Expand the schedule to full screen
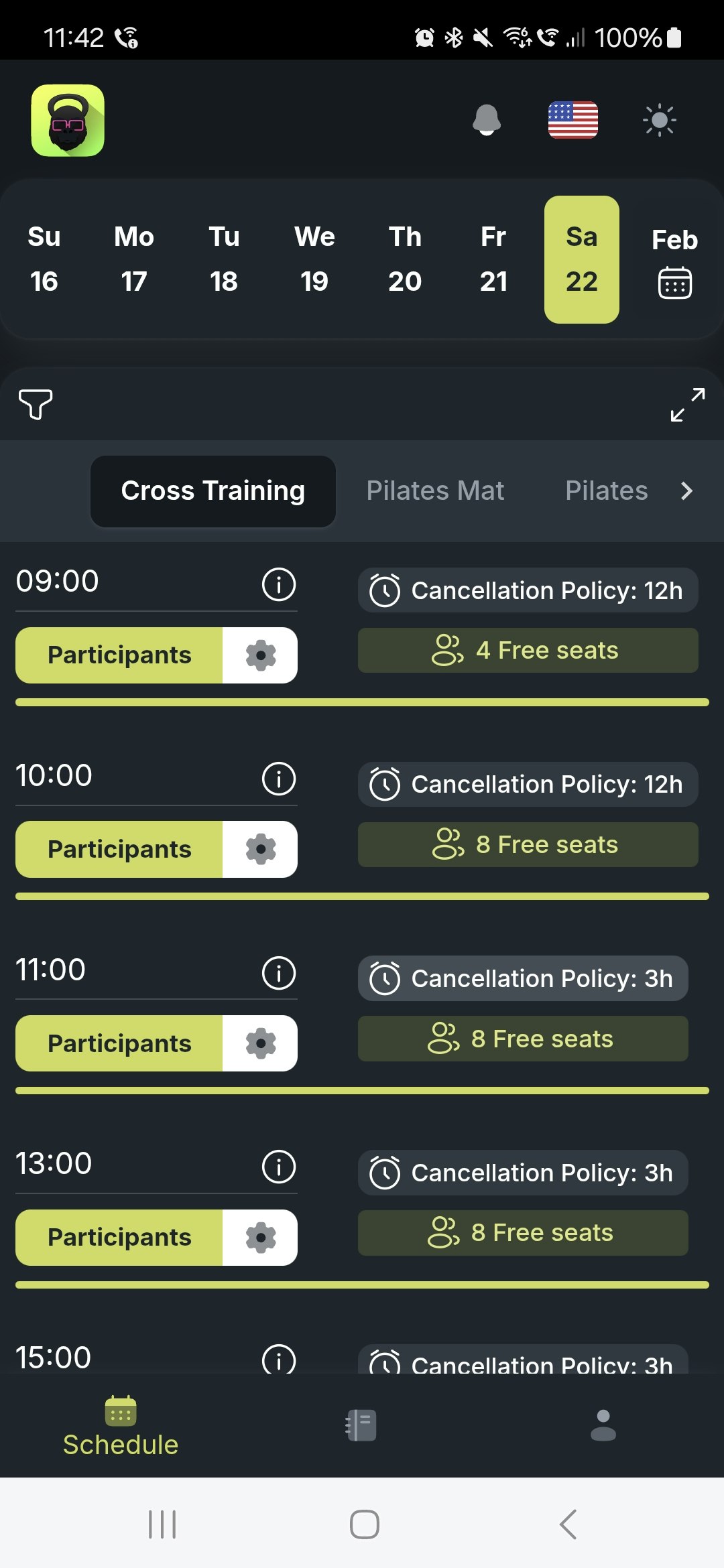The width and height of the screenshot is (724, 1568). coord(688,405)
